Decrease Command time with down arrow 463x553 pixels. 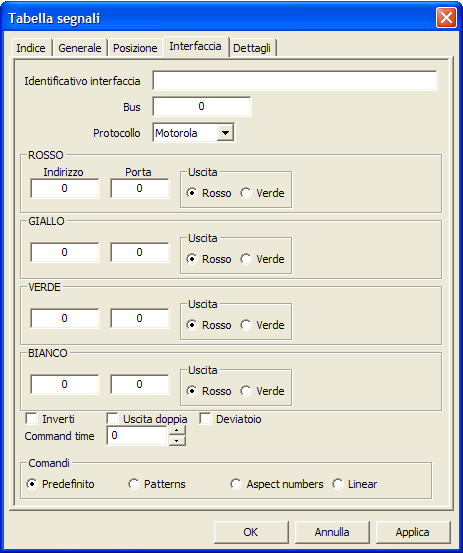tap(177, 441)
